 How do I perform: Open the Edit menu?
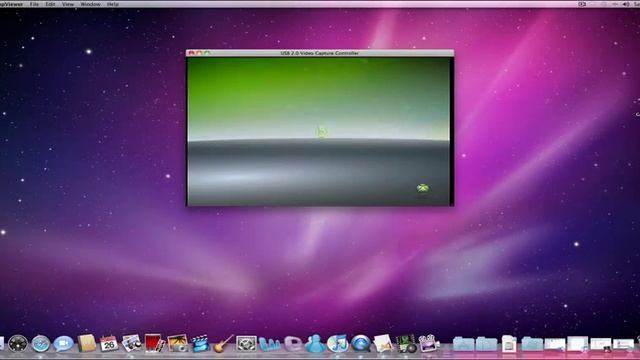[50, 4]
